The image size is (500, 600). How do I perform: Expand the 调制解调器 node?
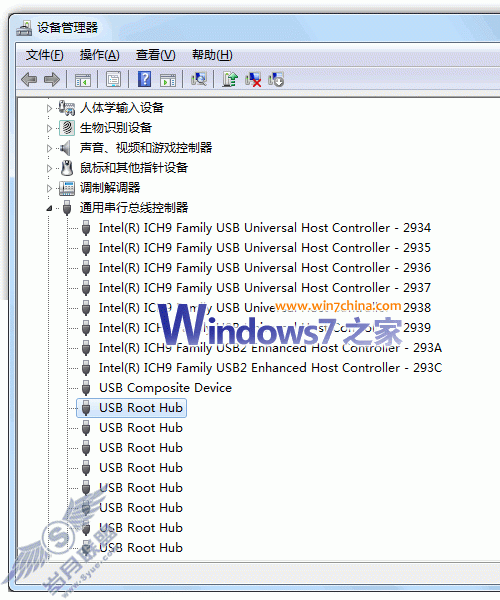coord(49,188)
